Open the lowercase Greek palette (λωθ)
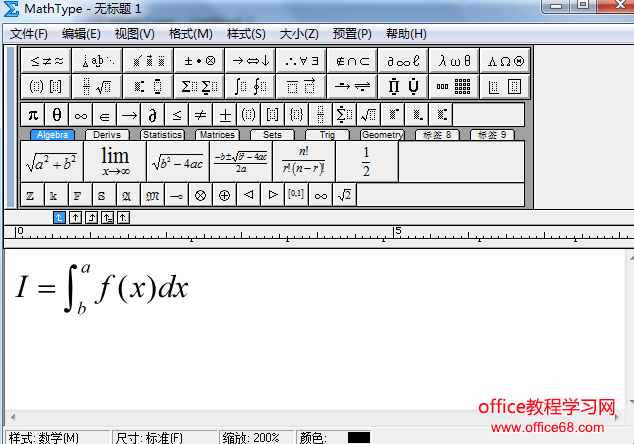The width and height of the screenshot is (634, 444). coord(454,61)
